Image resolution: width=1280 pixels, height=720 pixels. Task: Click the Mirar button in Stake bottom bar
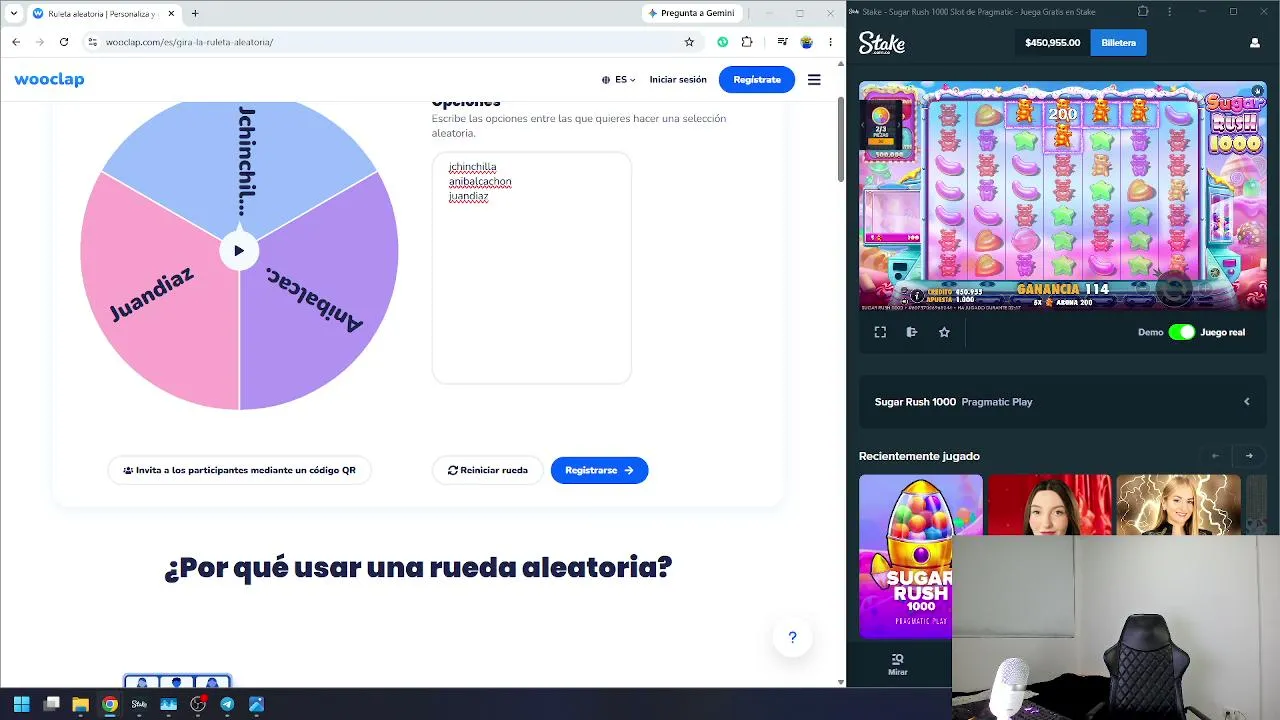pos(898,665)
